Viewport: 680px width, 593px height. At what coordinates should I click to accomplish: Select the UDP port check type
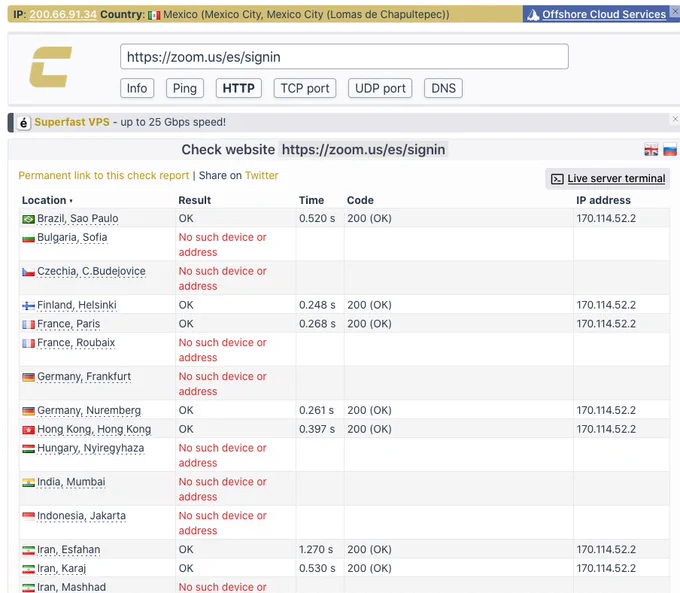380,88
